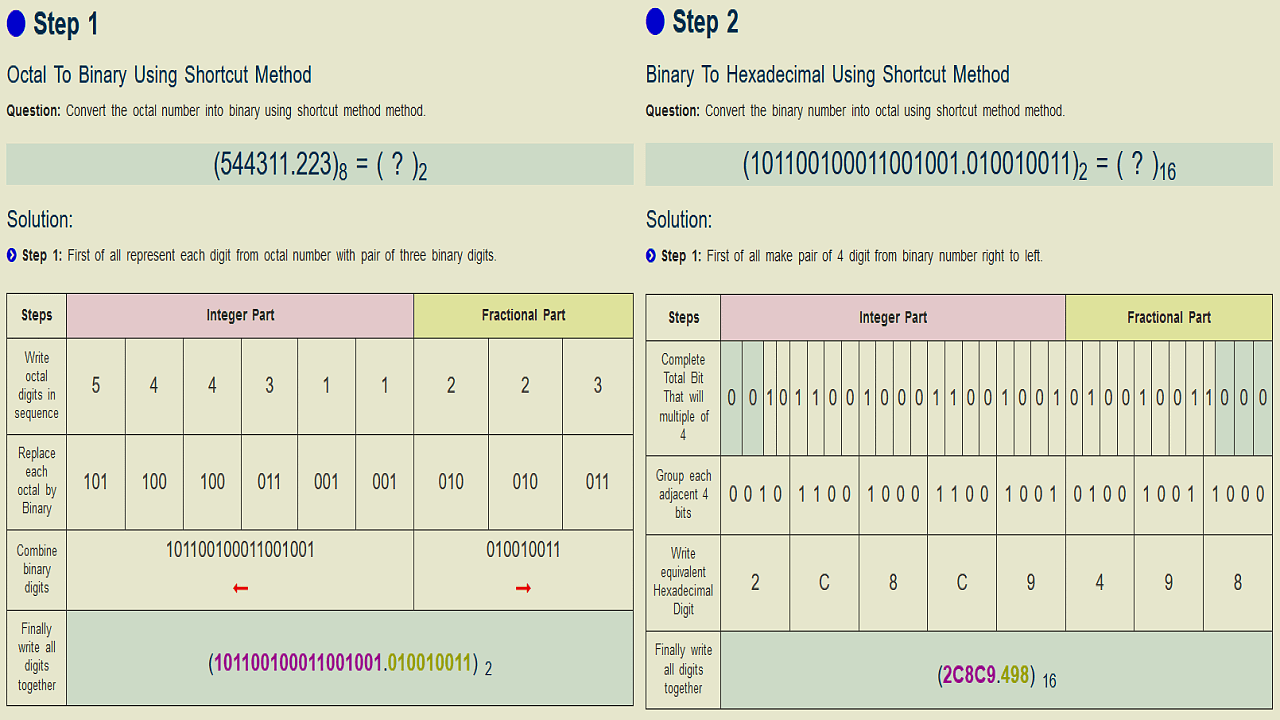Image resolution: width=1280 pixels, height=720 pixels.
Task: Click group 1000 under hexadecimal table's Fractional Part
Action: (1237, 494)
